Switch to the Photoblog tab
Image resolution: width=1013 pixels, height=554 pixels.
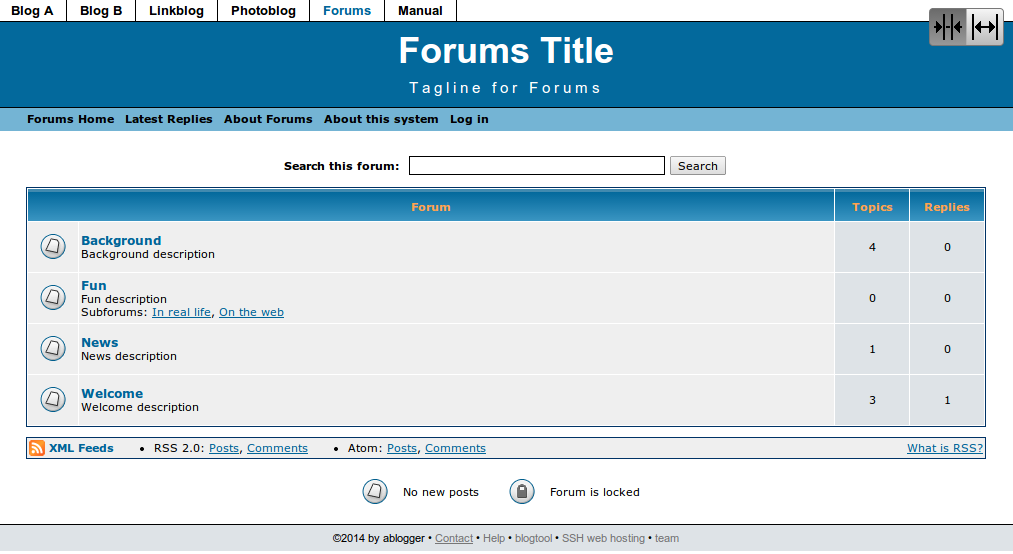click(x=264, y=10)
